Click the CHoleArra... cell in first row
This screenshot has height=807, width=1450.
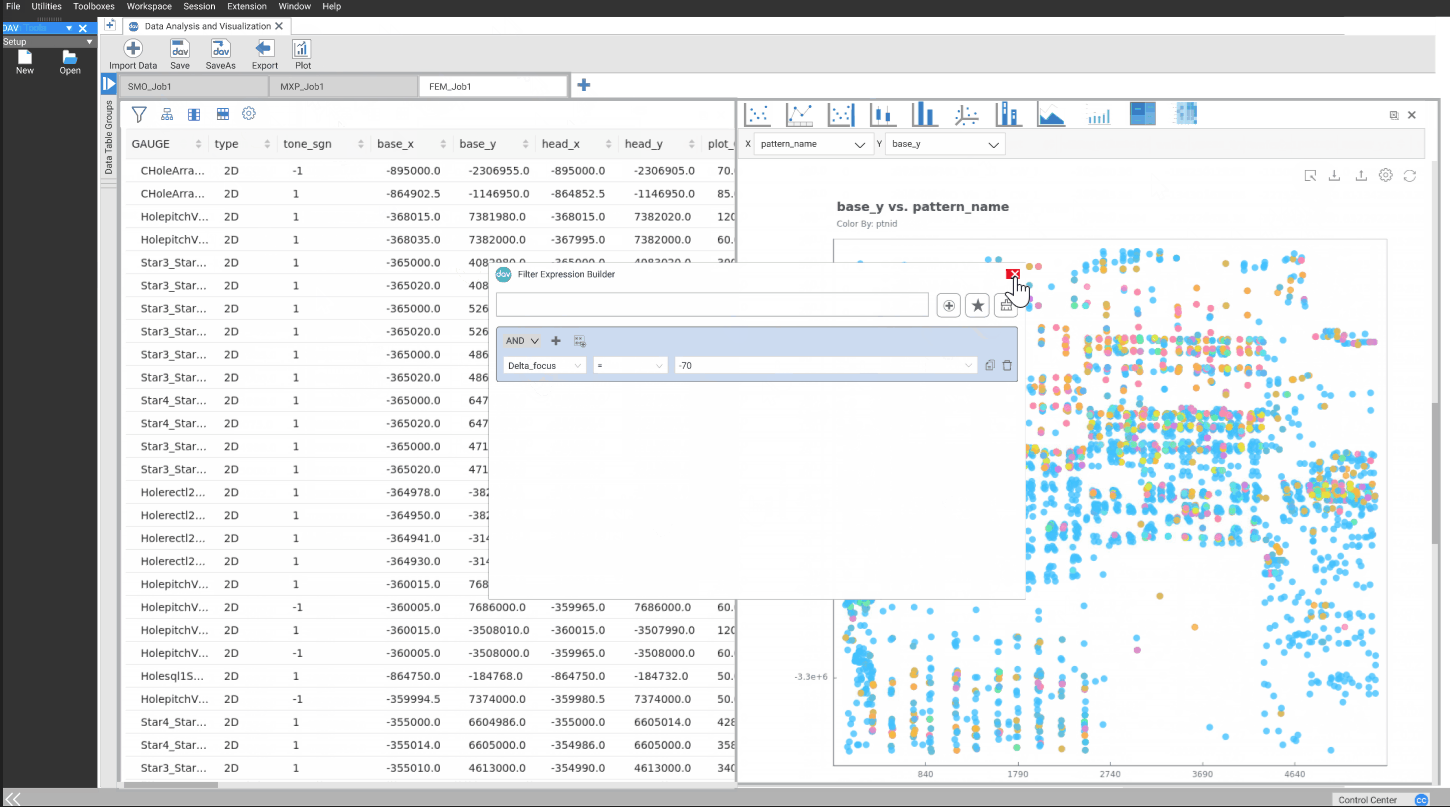[x=173, y=171]
